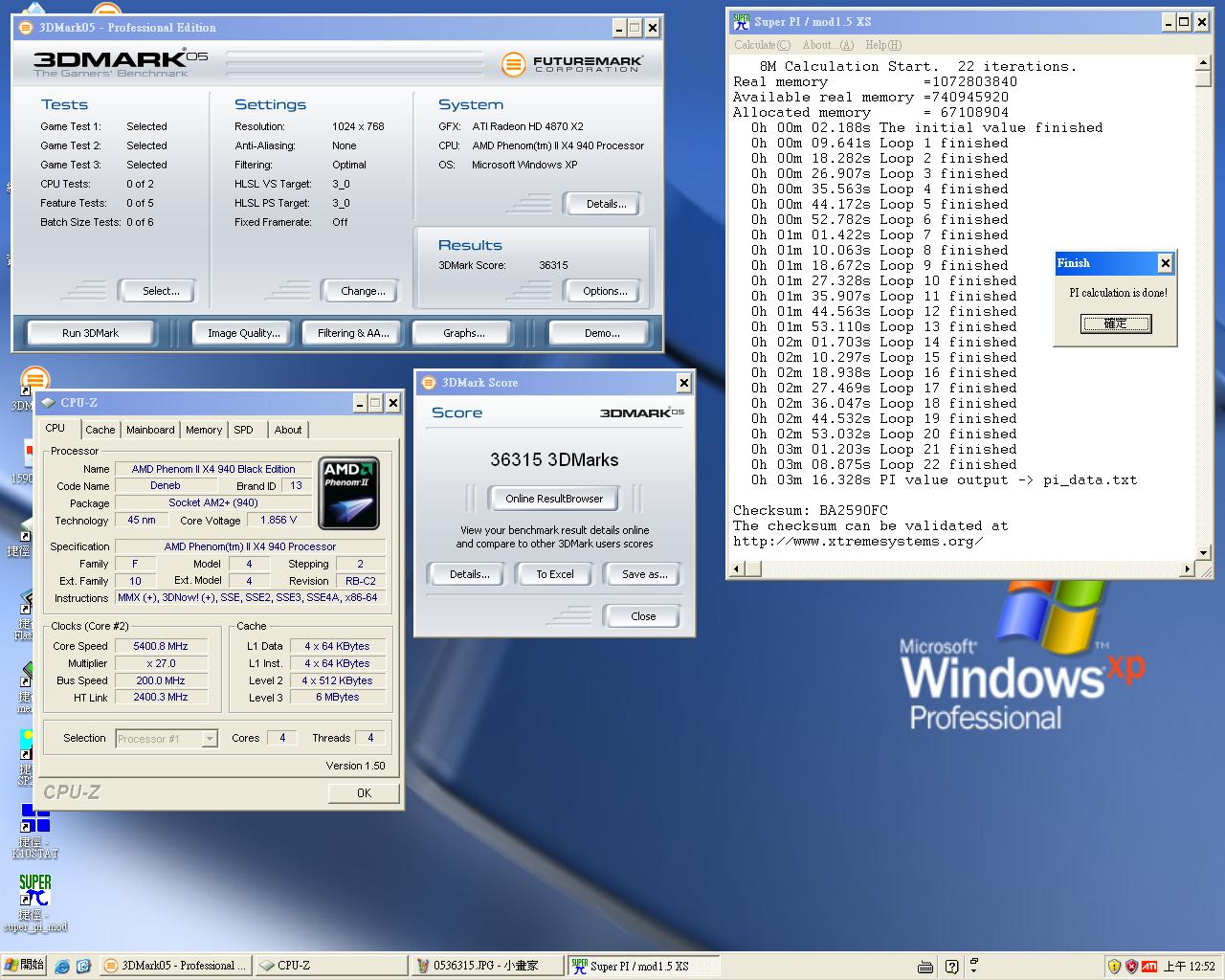Click the red security alert tray icon

point(1131,967)
